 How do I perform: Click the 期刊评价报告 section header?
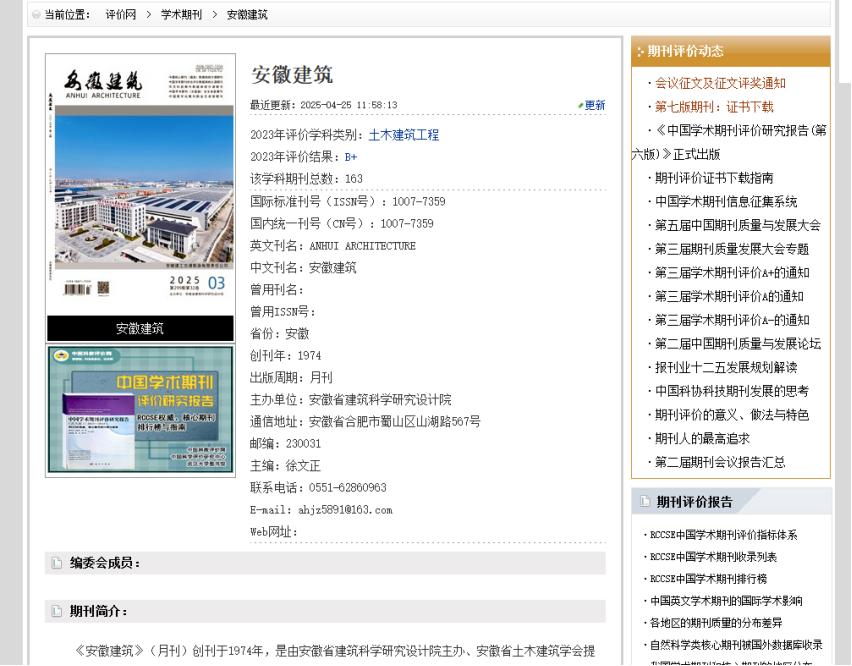point(731,501)
